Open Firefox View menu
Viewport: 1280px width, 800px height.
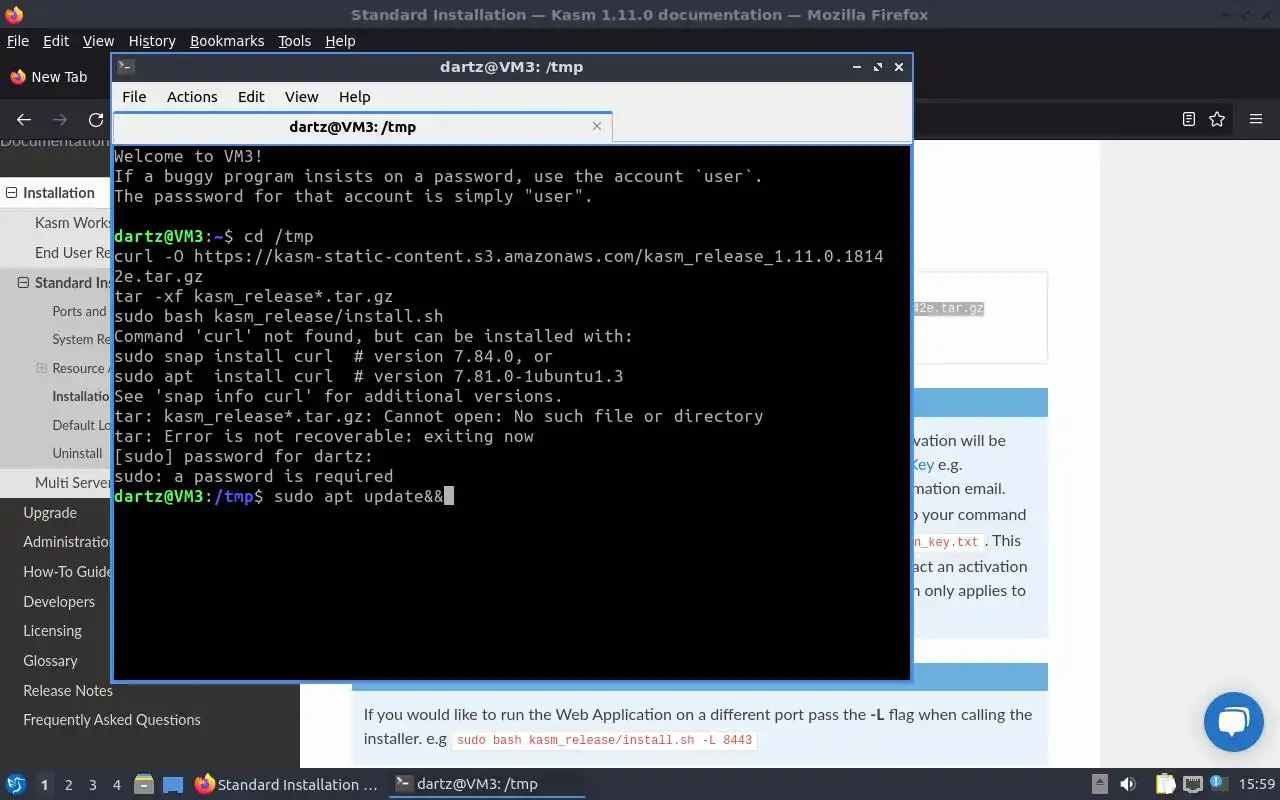tap(98, 41)
